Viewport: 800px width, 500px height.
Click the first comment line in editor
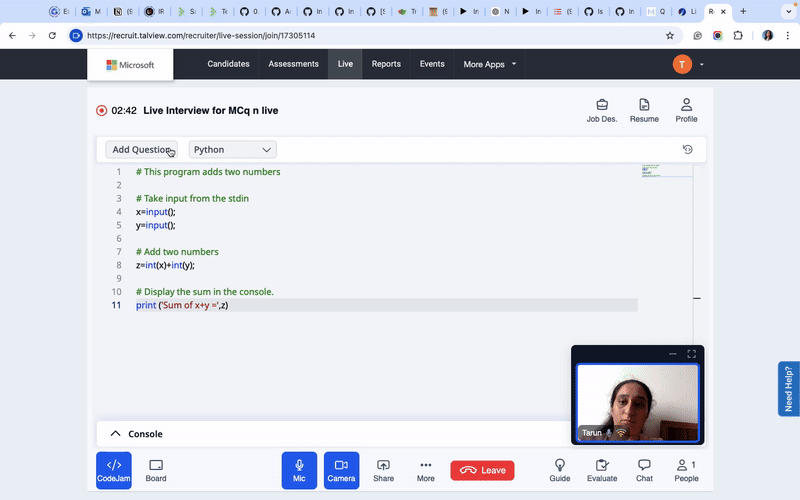pos(208,172)
